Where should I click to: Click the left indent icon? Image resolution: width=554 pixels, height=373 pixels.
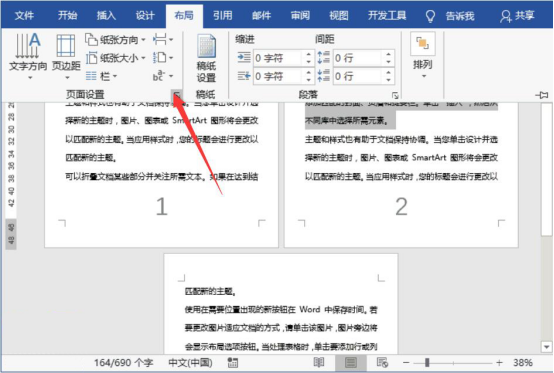pos(244,58)
